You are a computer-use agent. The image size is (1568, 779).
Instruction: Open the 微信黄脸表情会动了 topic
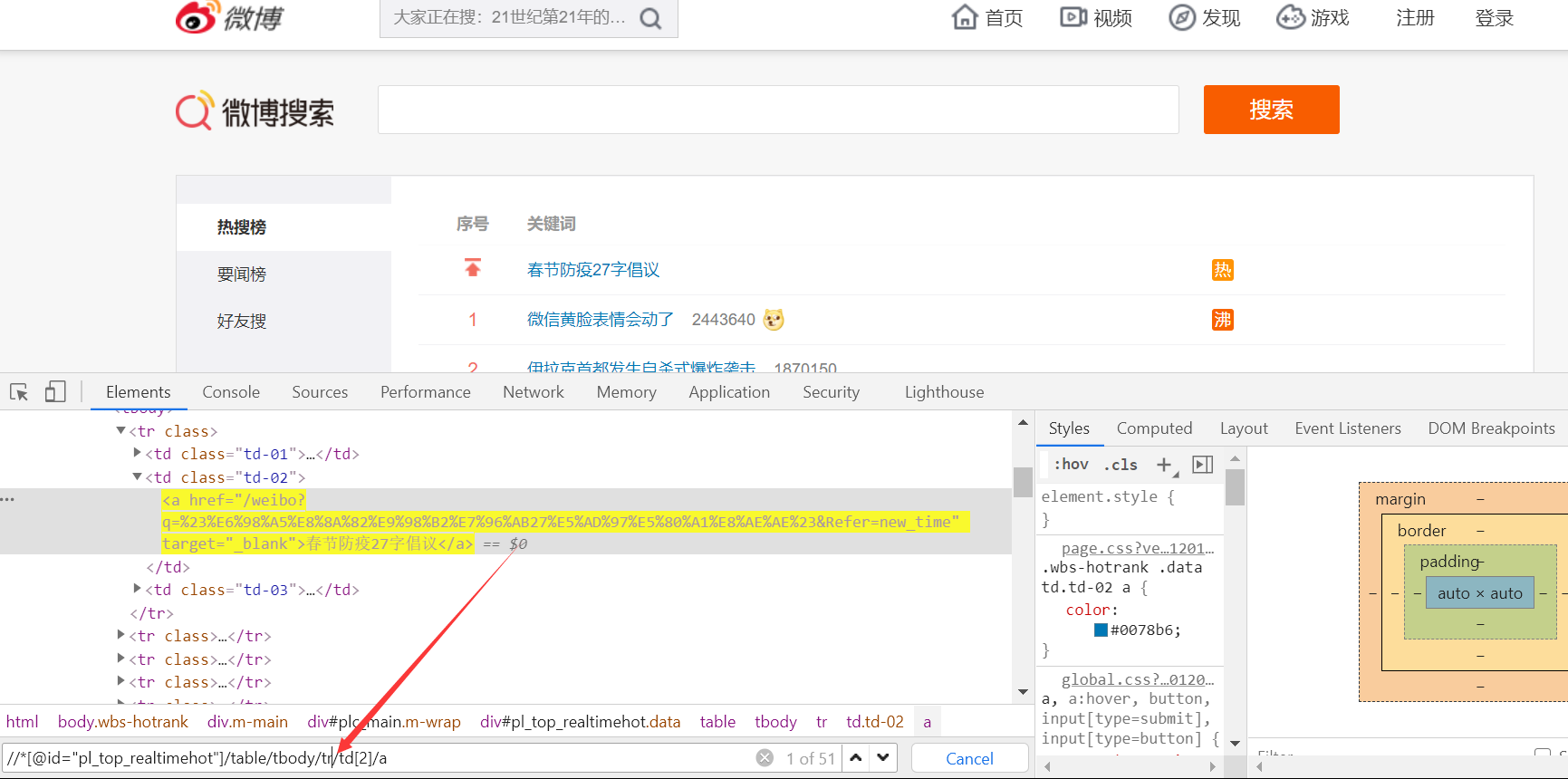pos(601,320)
